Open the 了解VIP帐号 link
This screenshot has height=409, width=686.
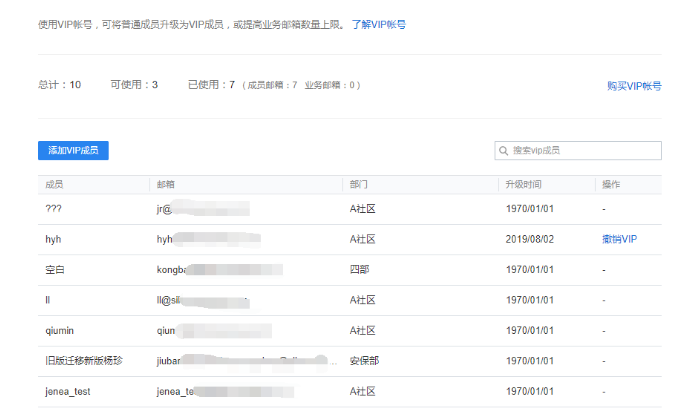[378, 23]
